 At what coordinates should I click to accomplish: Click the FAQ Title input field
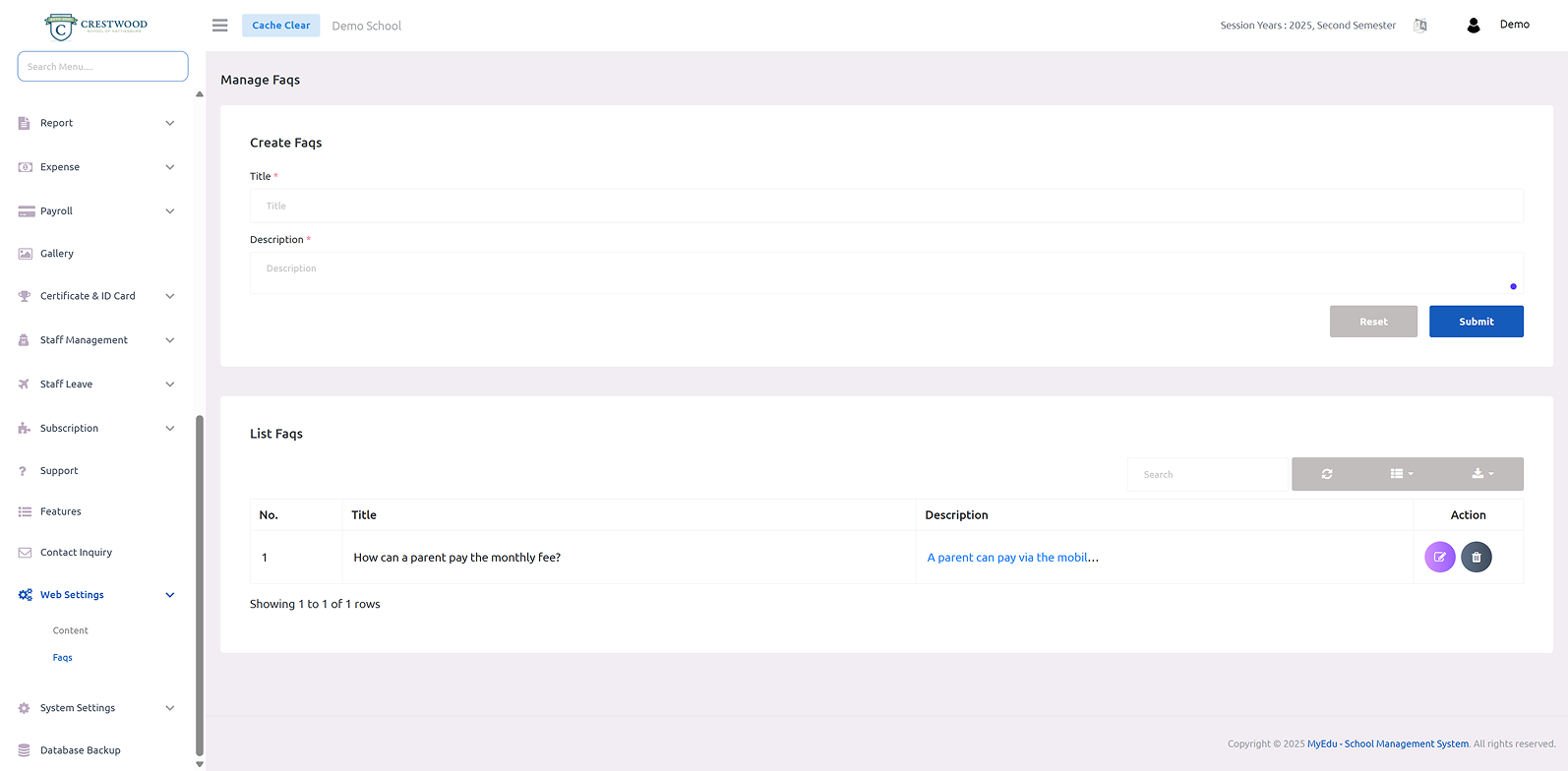[x=885, y=207]
